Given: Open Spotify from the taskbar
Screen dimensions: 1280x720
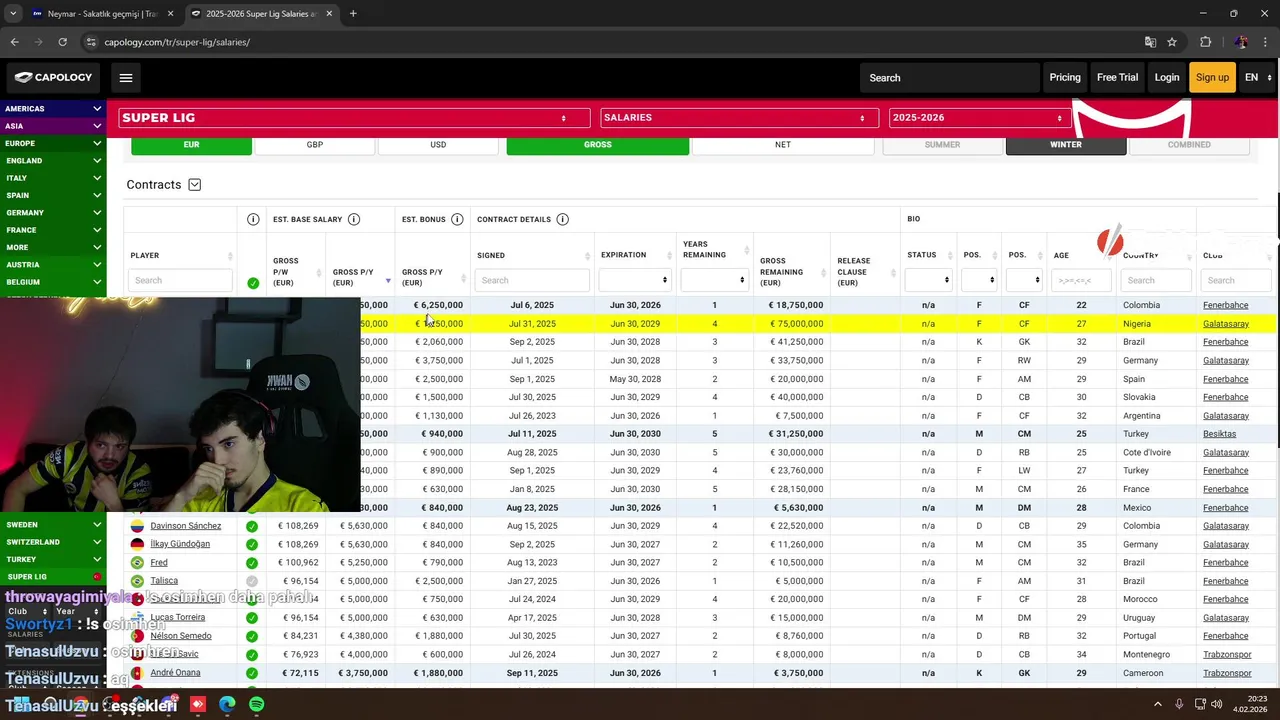Looking at the screenshot, I should 256,704.
